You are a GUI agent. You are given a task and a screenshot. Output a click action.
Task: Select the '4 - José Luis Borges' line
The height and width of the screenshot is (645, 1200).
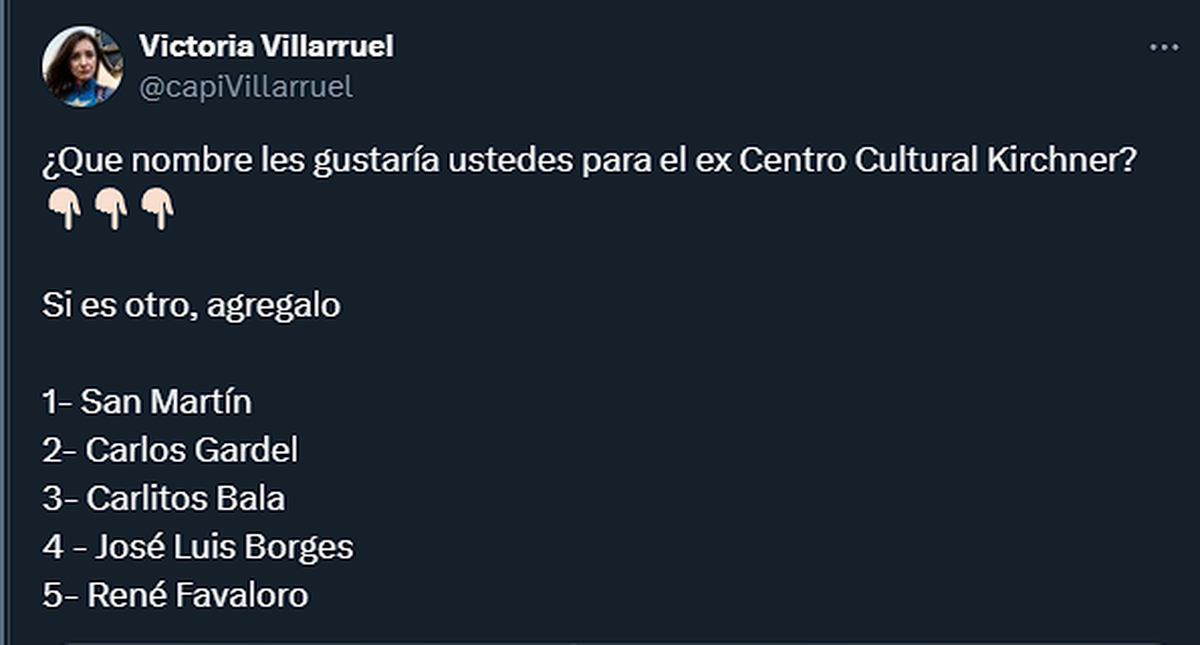tap(198, 547)
